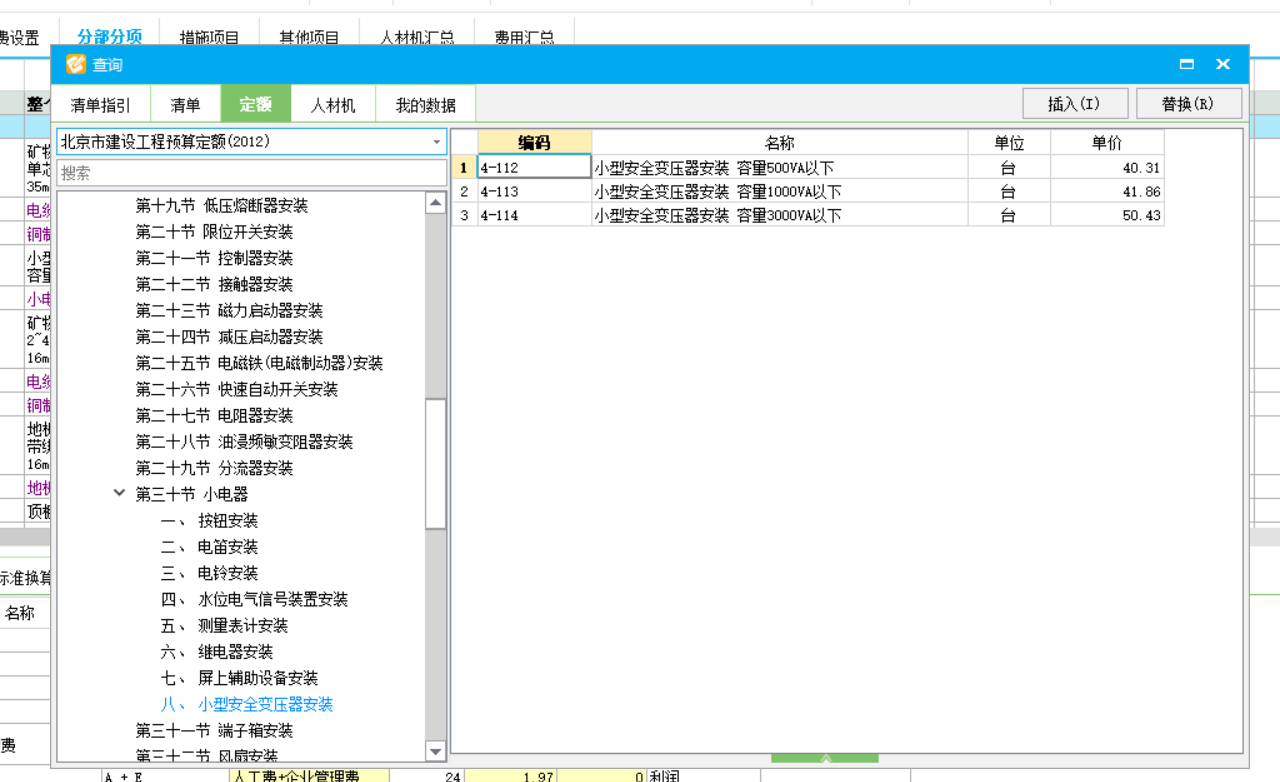Open 其他项目 tab in main window

[310, 37]
